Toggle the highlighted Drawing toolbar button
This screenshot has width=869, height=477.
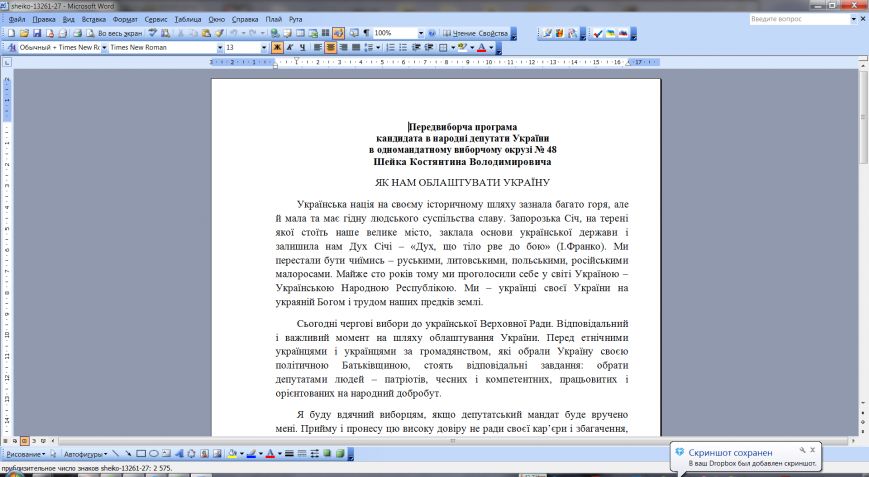coord(338,33)
